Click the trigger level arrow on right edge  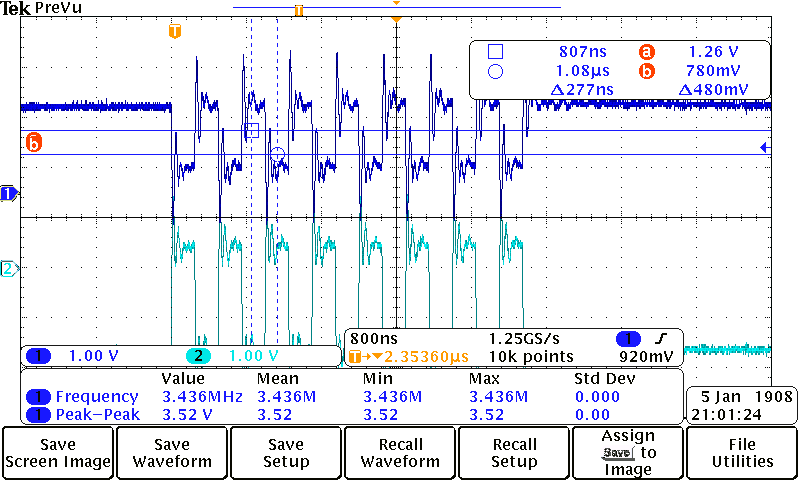(x=765, y=148)
